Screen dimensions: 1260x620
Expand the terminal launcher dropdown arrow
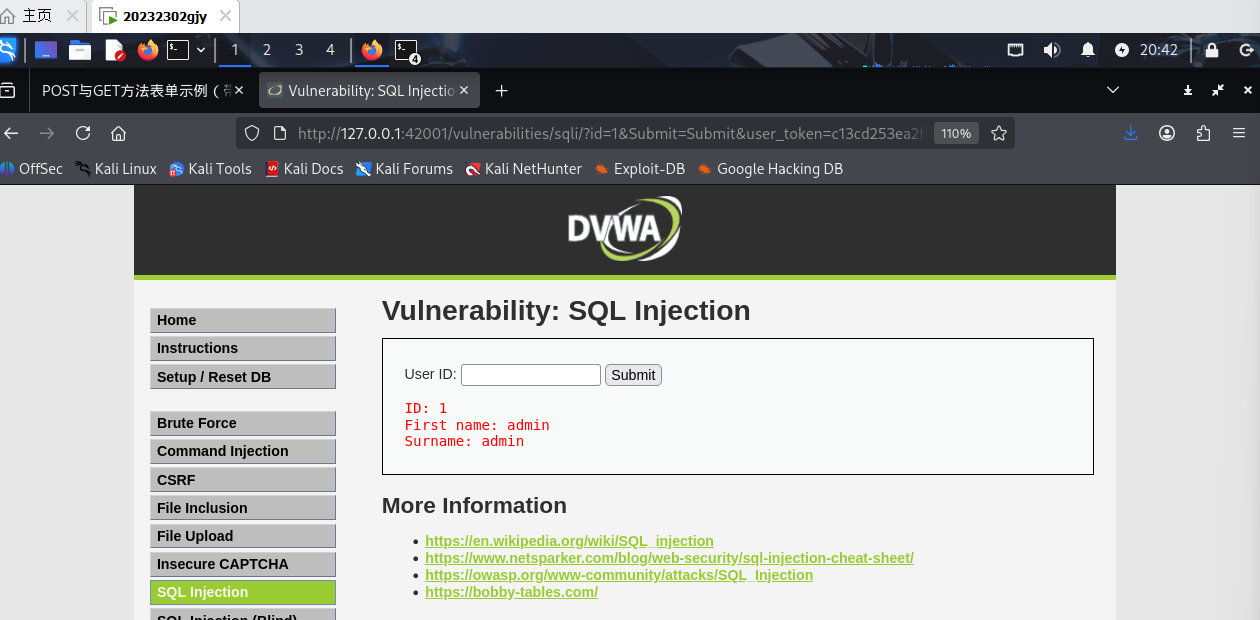click(201, 50)
